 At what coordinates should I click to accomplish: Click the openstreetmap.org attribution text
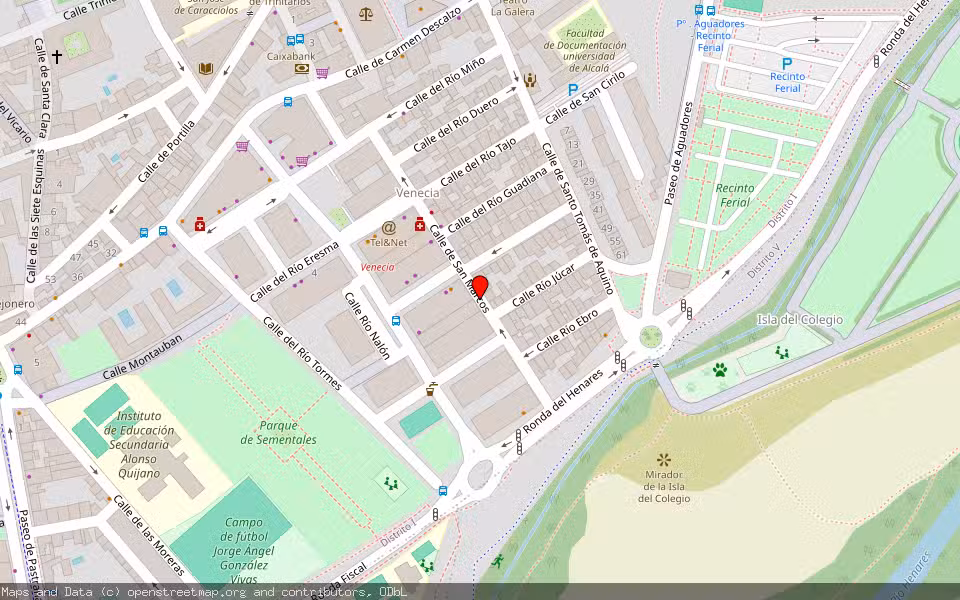pyautogui.click(x=187, y=592)
